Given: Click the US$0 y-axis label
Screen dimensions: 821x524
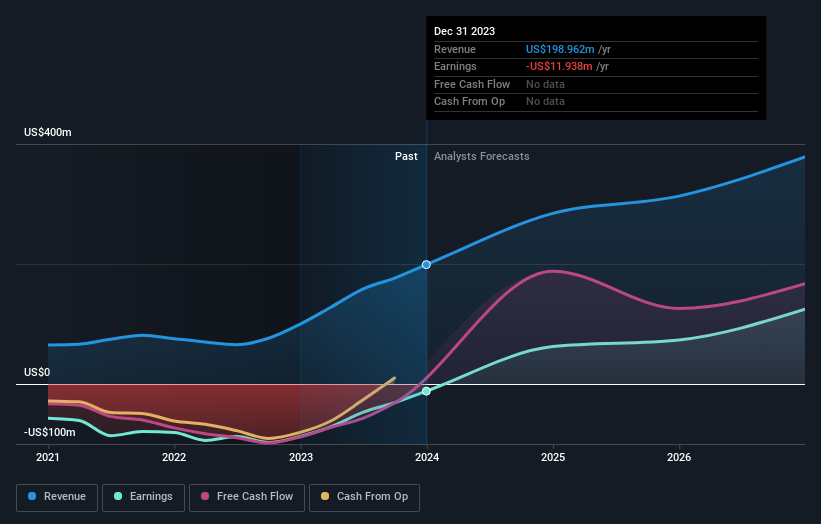Looking at the screenshot, I should [x=37, y=372].
